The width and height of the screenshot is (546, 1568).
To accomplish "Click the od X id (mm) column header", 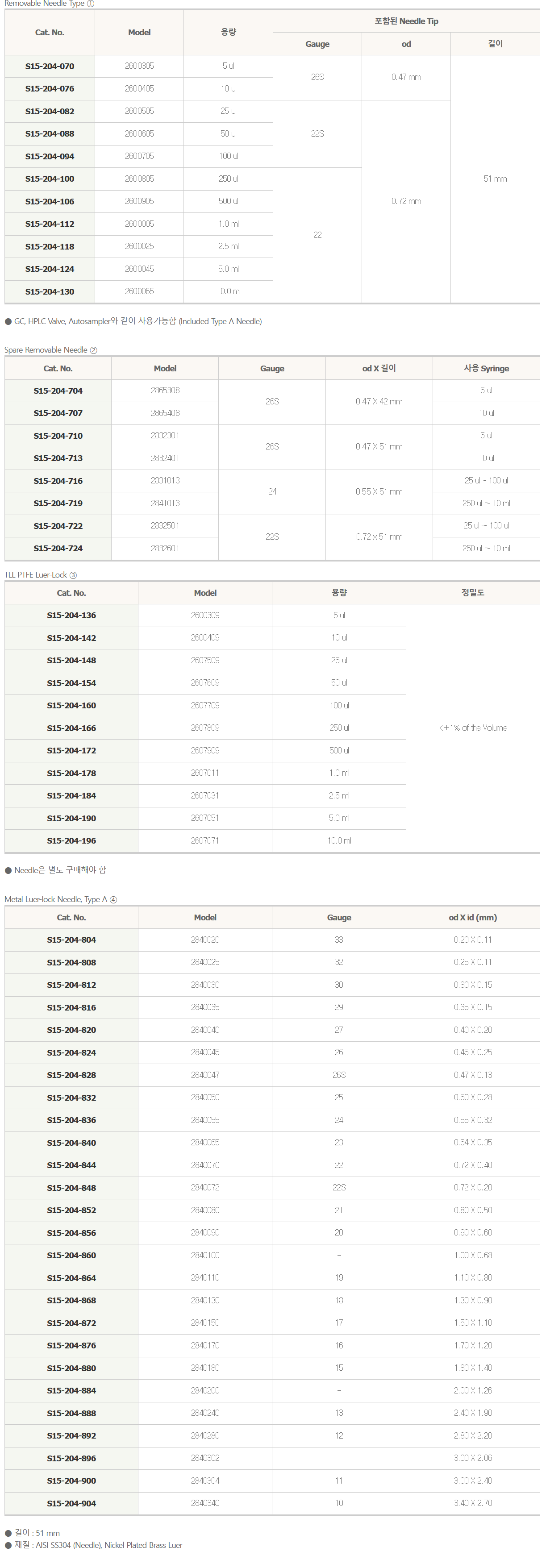I will [x=473, y=917].
